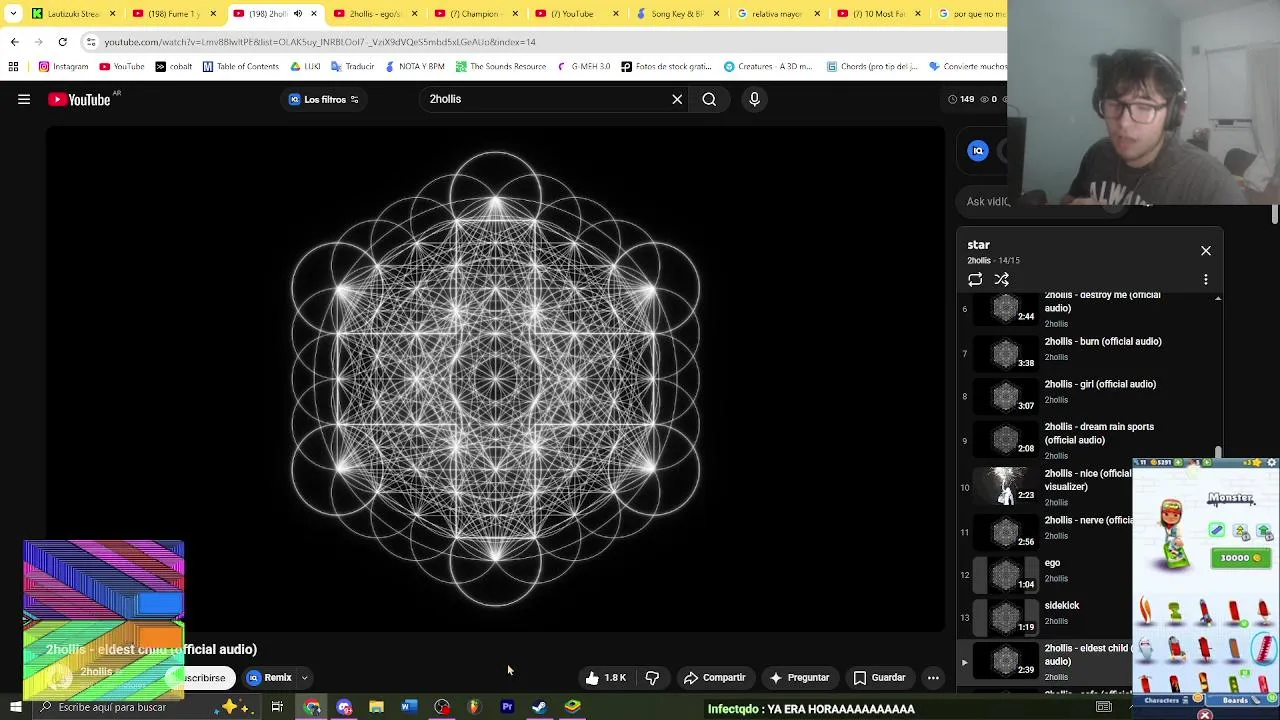Open Table of Contents bookmark
Screen dimensions: 1280x720
click(240, 67)
